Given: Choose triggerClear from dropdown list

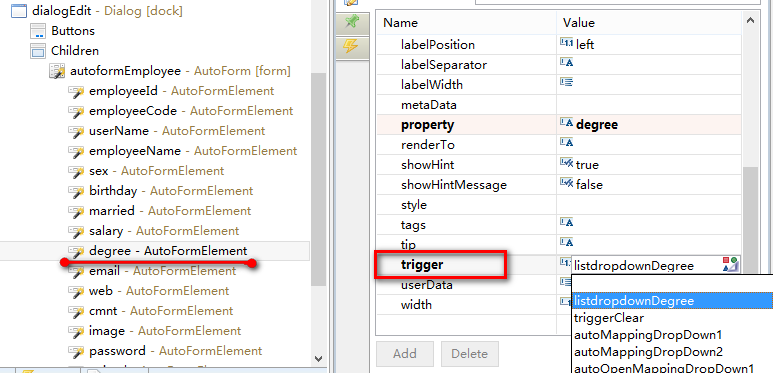Looking at the screenshot, I should [672, 318].
